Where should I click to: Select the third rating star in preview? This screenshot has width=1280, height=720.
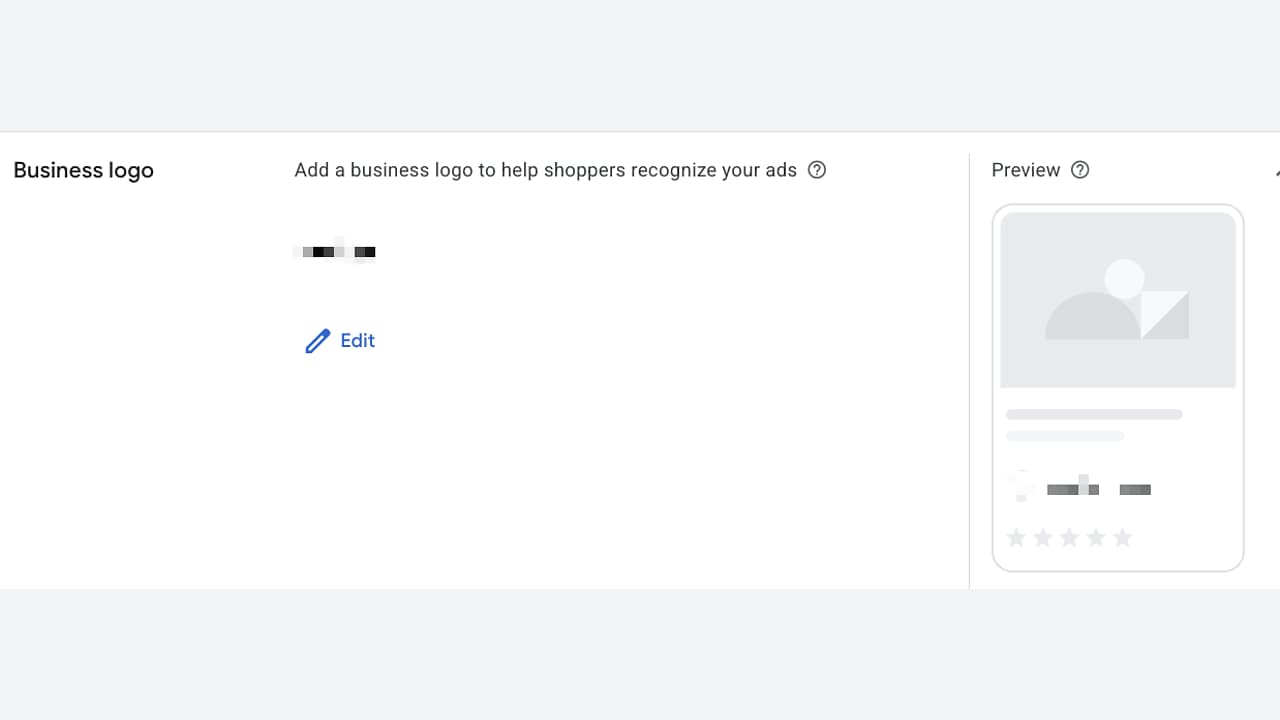click(1069, 538)
